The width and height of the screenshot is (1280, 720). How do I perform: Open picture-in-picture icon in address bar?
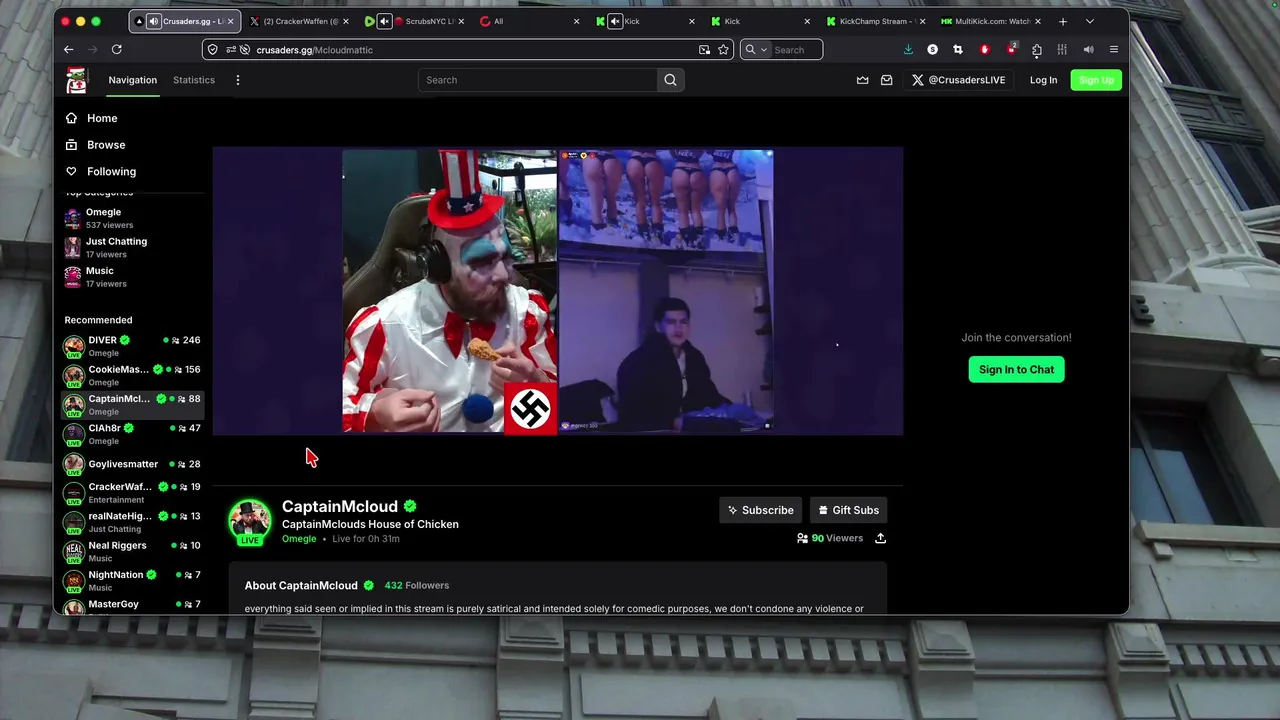704,49
